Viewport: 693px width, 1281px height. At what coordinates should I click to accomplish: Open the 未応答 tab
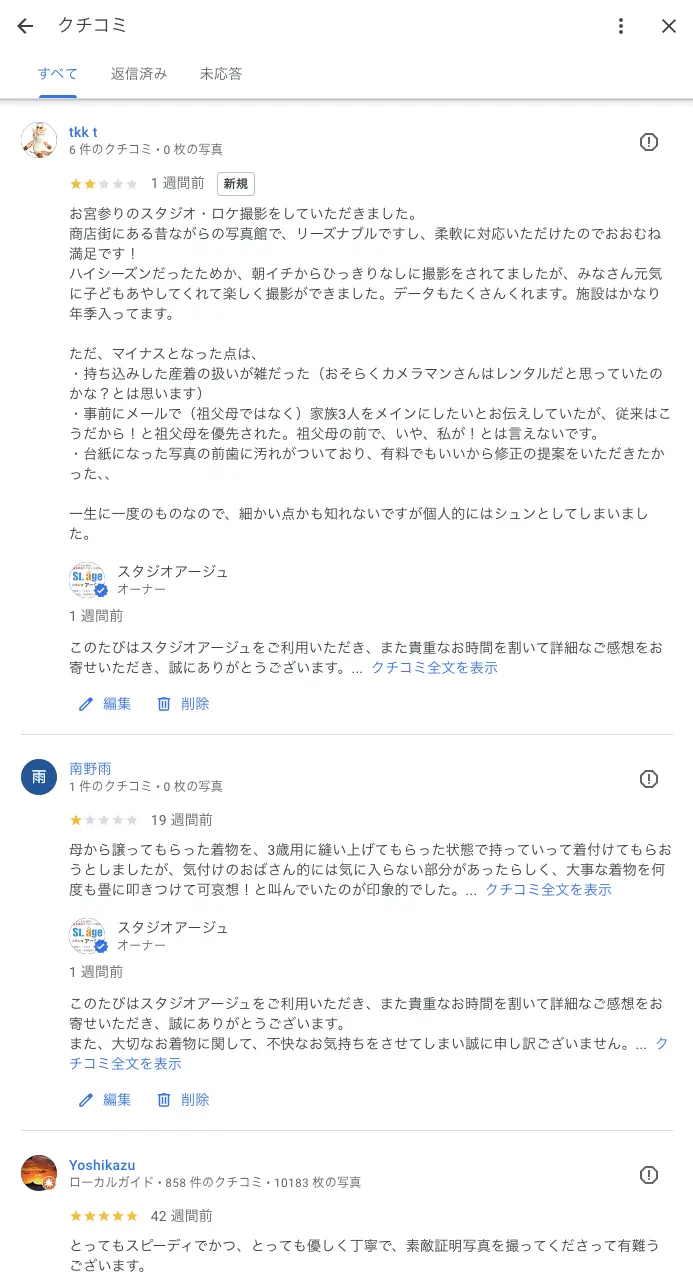tap(220, 73)
